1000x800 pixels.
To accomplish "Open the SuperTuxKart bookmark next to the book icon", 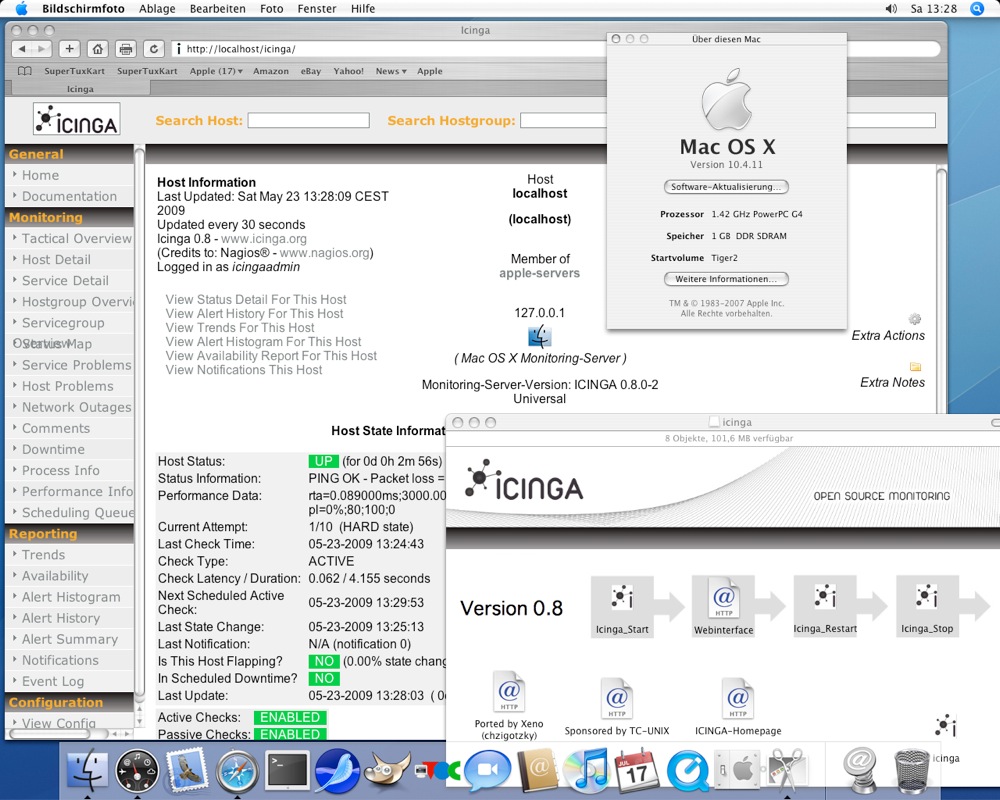I will coord(74,71).
